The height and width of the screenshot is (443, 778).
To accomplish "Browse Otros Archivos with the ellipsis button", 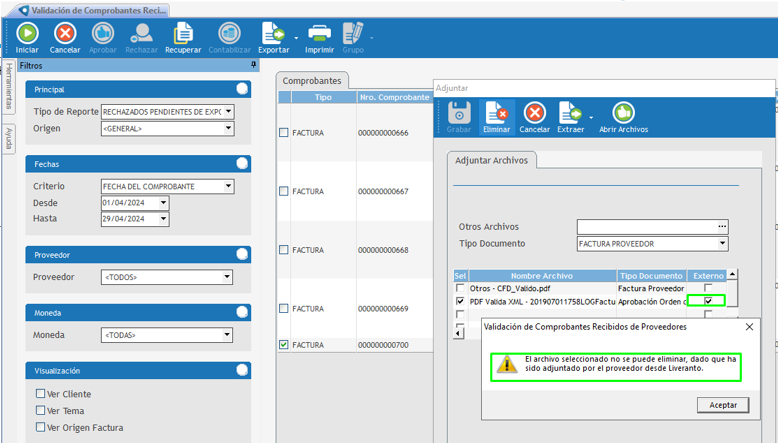I will (x=722, y=226).
